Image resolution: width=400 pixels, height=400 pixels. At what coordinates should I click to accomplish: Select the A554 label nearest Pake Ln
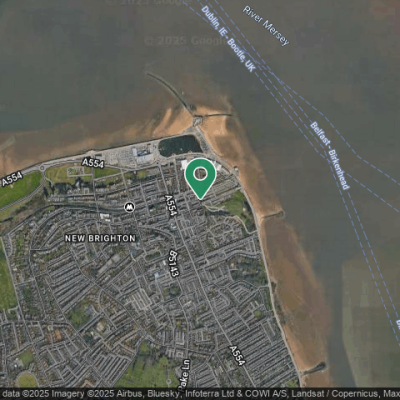(x=237, y=356)
